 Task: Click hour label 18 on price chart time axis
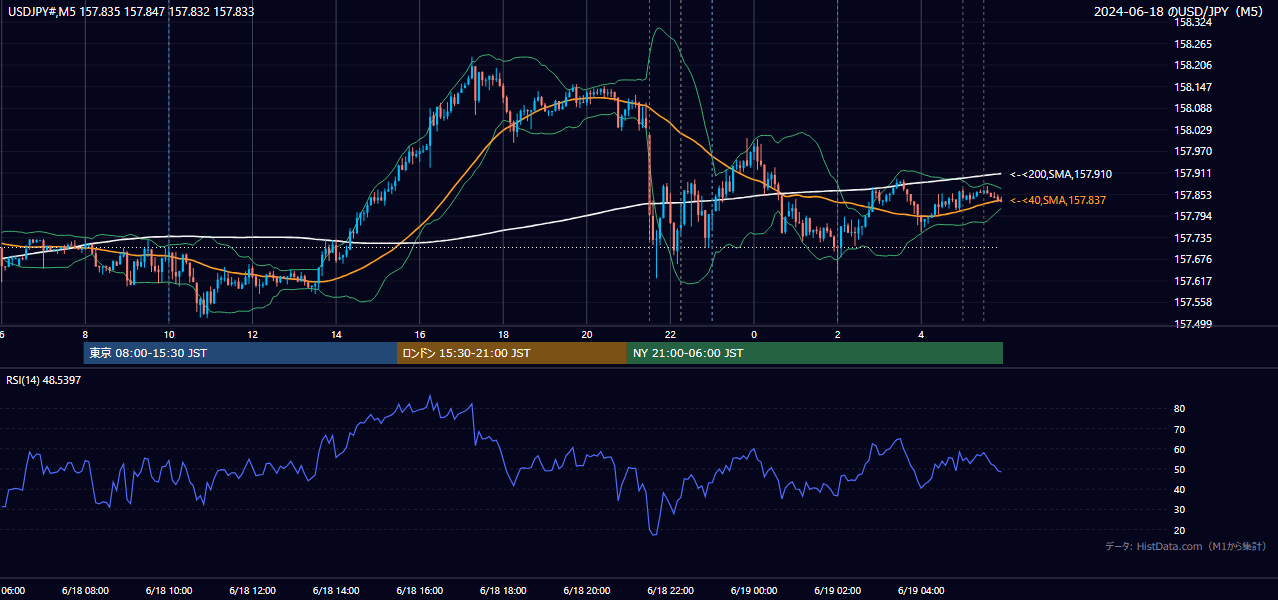(503, 335)
